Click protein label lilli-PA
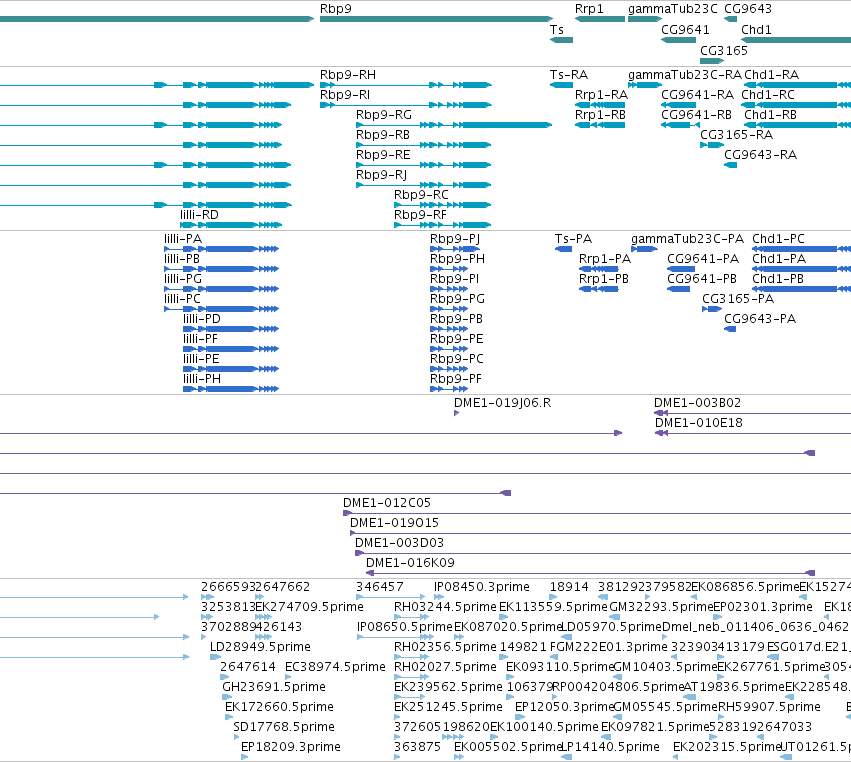 (x=182, y=239)
